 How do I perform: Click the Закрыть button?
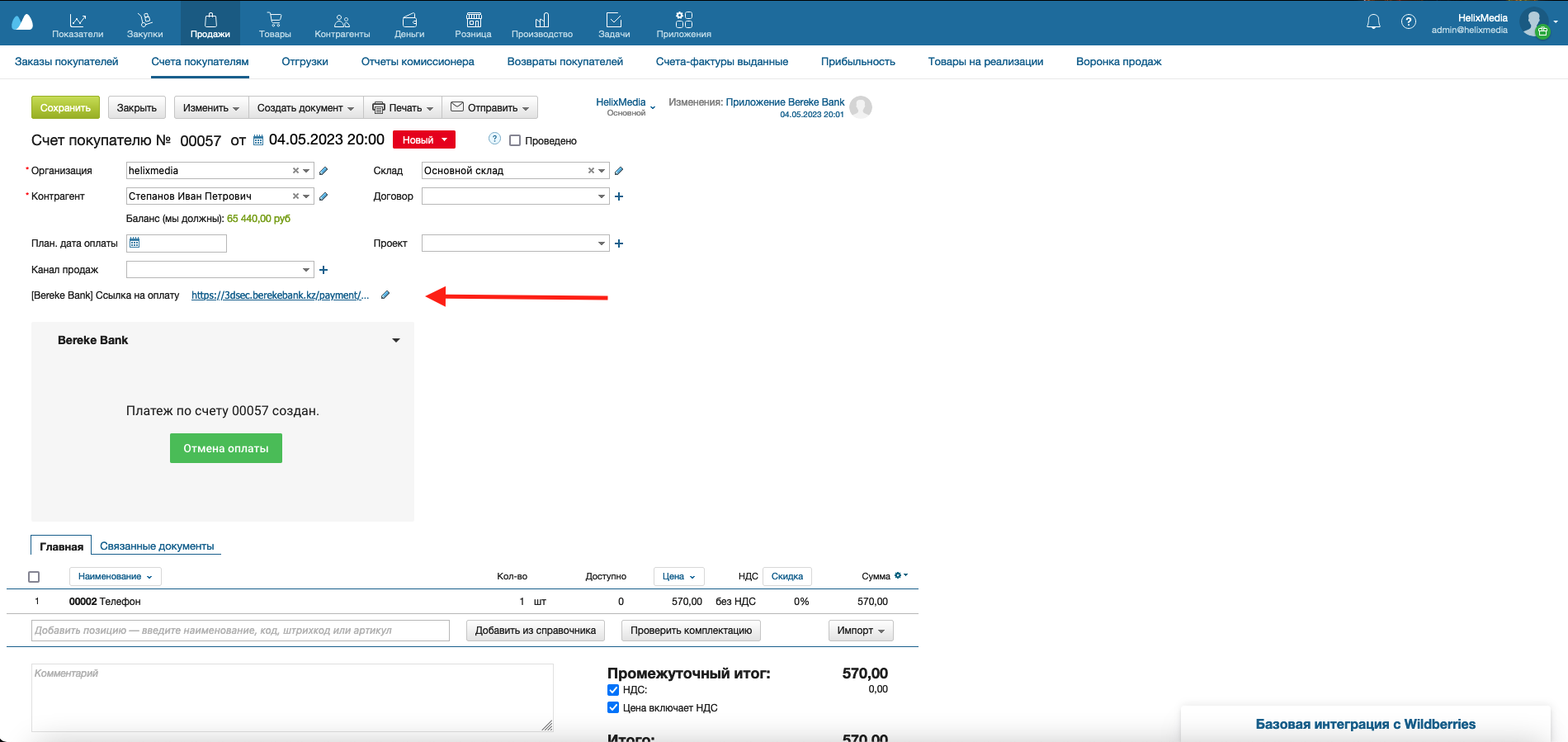coord(137,108)
